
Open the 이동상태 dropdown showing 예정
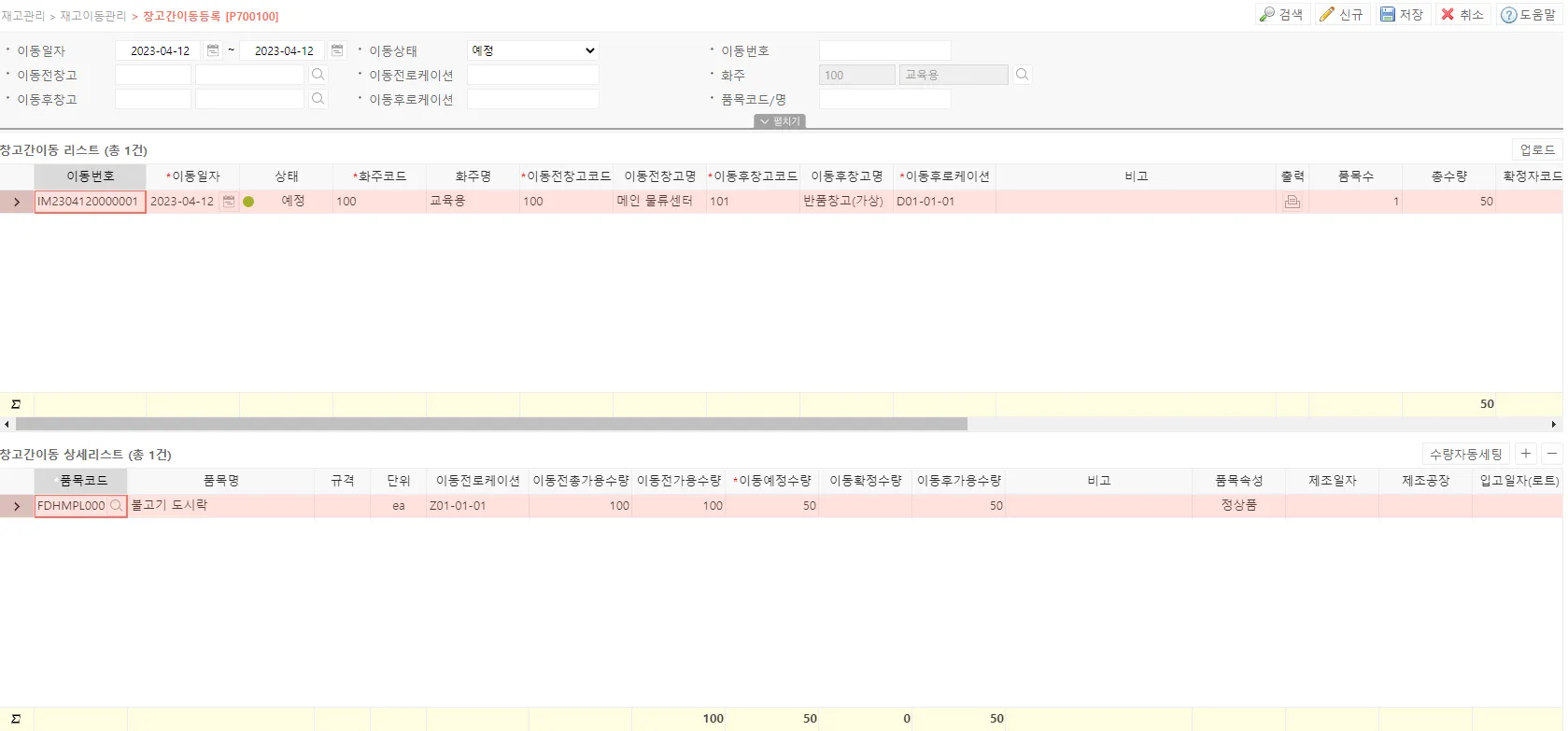(x=532, y=50)
